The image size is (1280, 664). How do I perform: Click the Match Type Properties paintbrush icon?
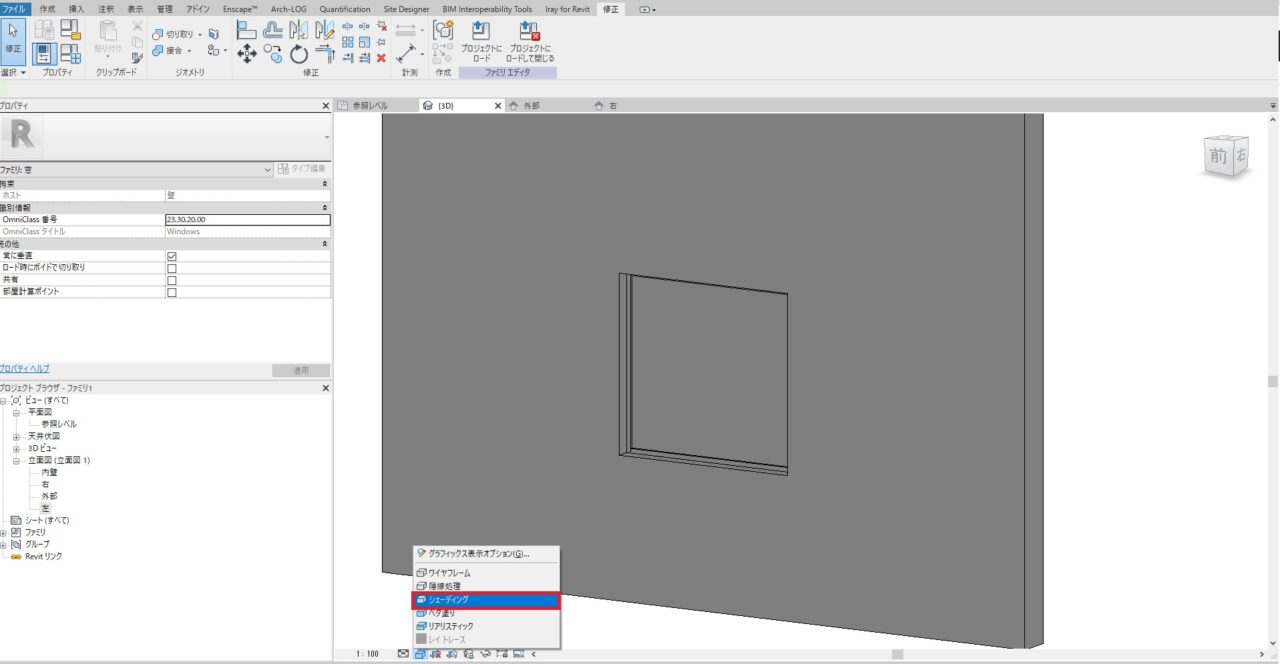pos(137,58)
